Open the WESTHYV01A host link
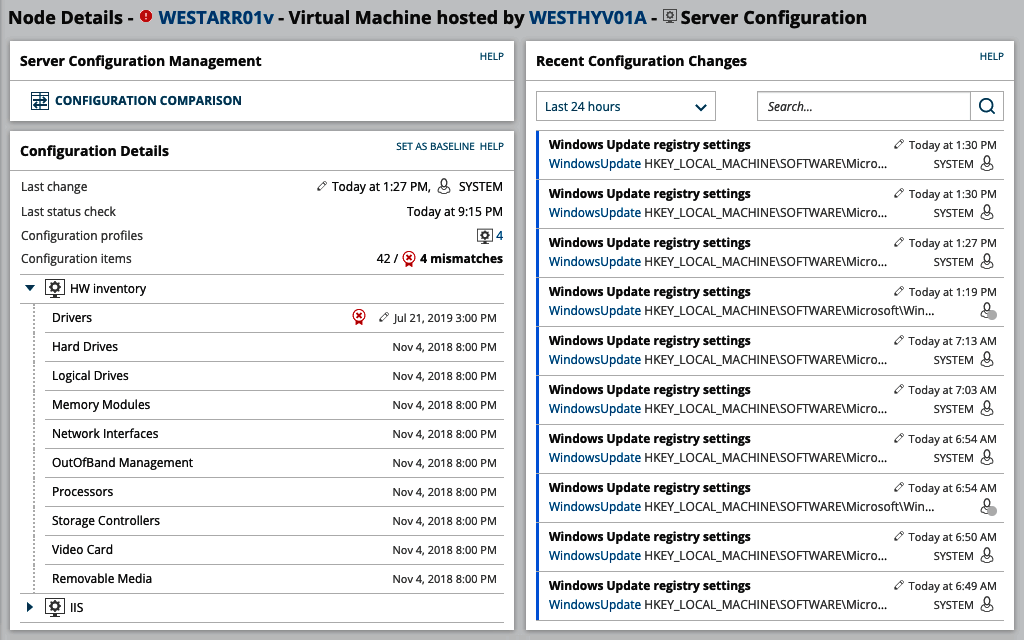The width and height of the screenshot is (1024, 640). [x=587, y=18]
